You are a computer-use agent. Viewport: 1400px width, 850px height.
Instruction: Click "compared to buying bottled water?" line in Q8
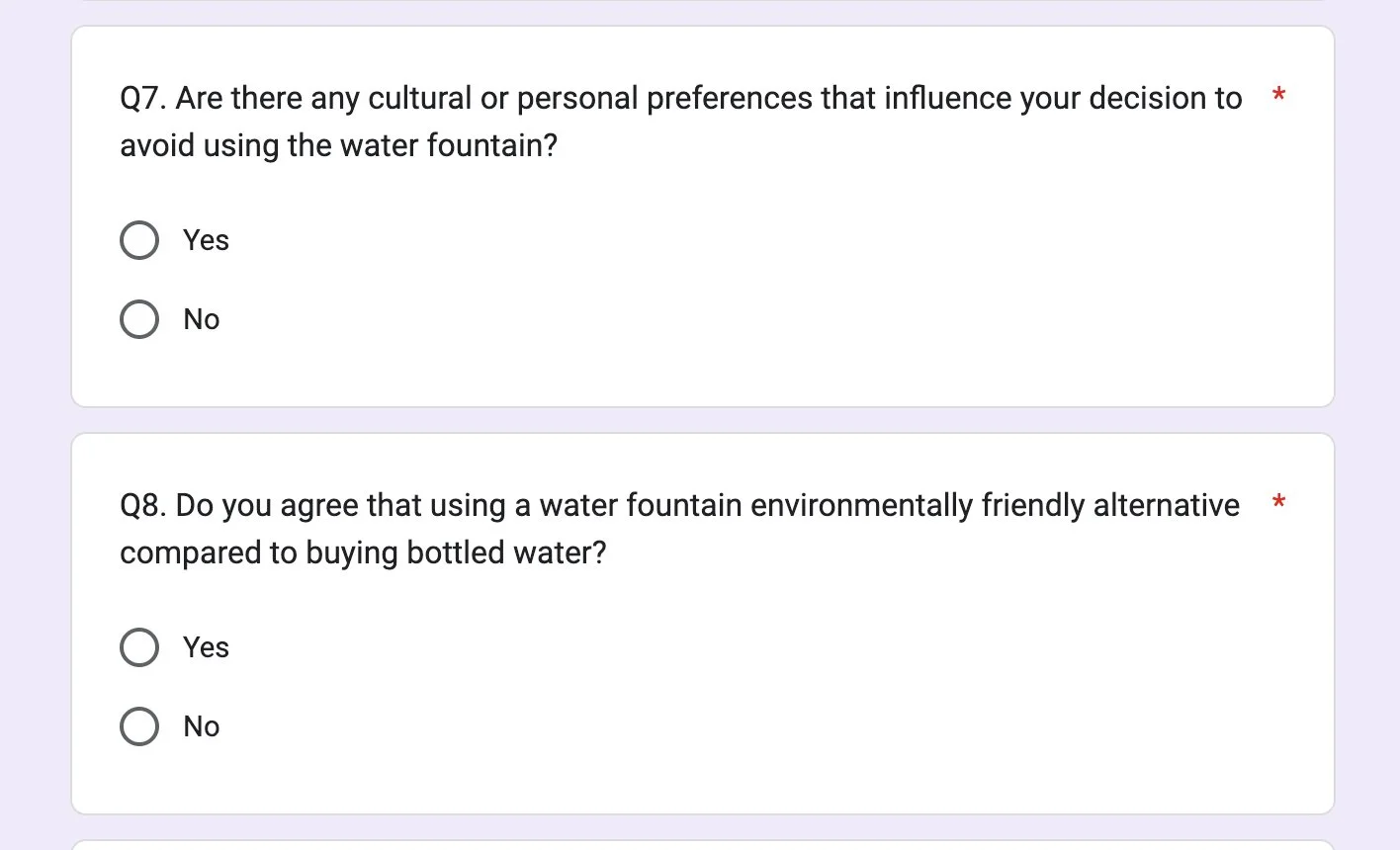tap(363, 553)
